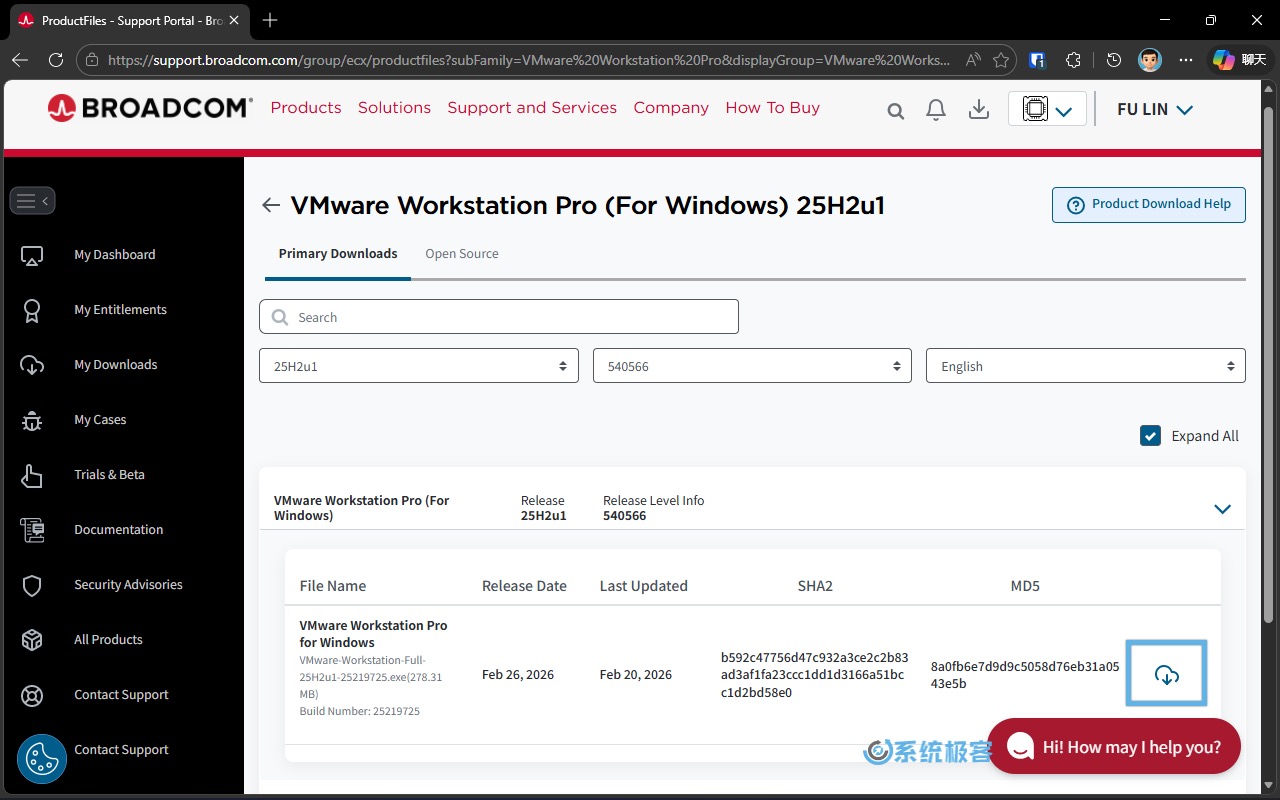The width and height of the screenshot is (1280, 800).
Task: Switch to the Open Source tab
Action: tap(461, 253)
